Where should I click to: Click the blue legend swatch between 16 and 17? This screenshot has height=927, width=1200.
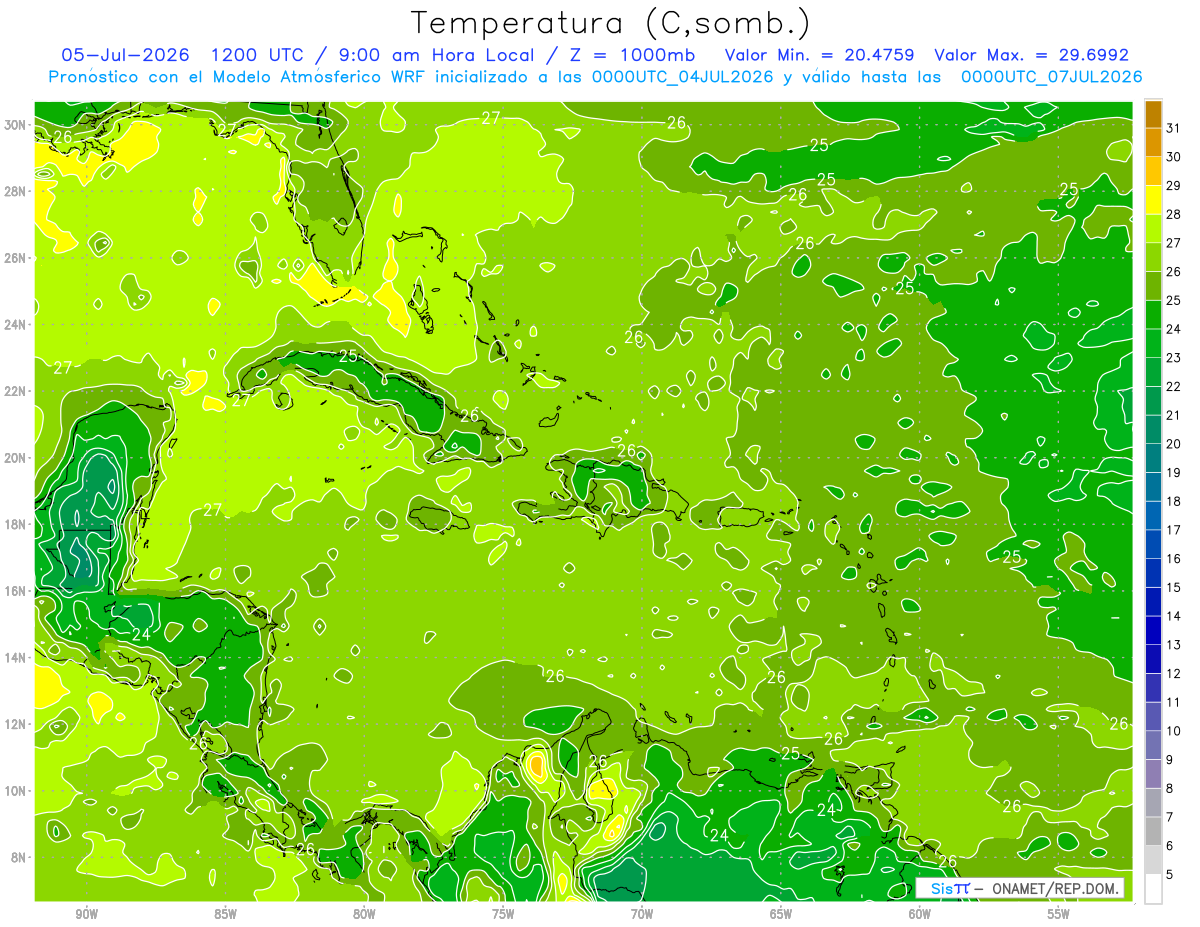tap(1153, 544)
